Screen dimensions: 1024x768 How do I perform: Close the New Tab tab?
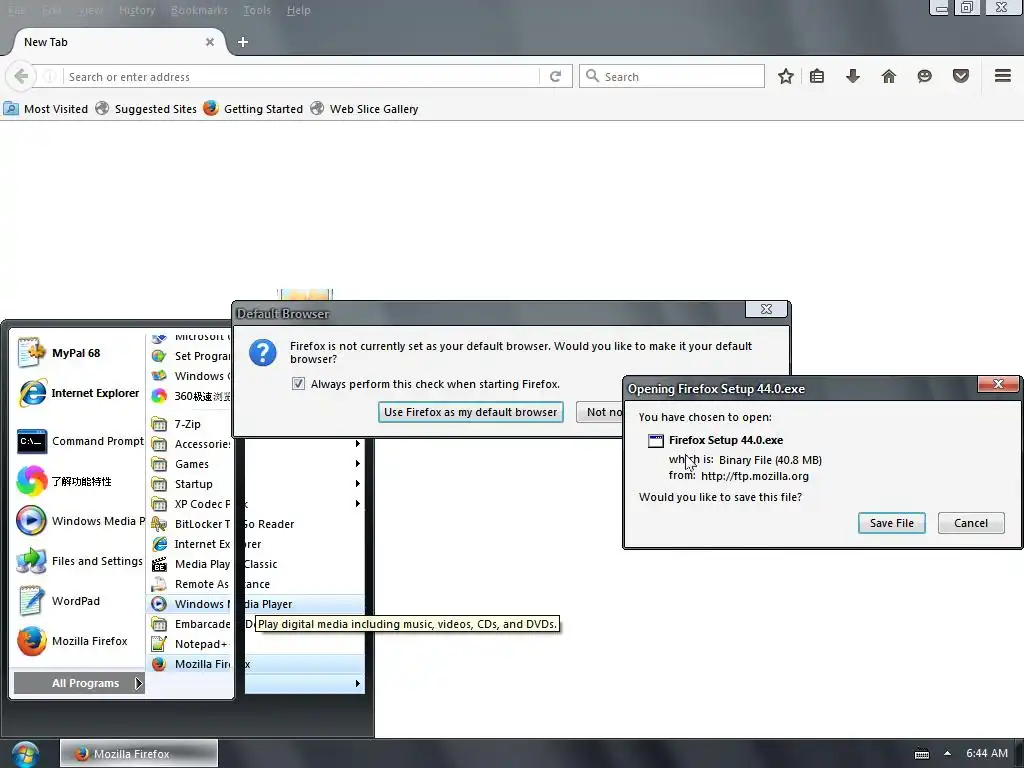210,42
